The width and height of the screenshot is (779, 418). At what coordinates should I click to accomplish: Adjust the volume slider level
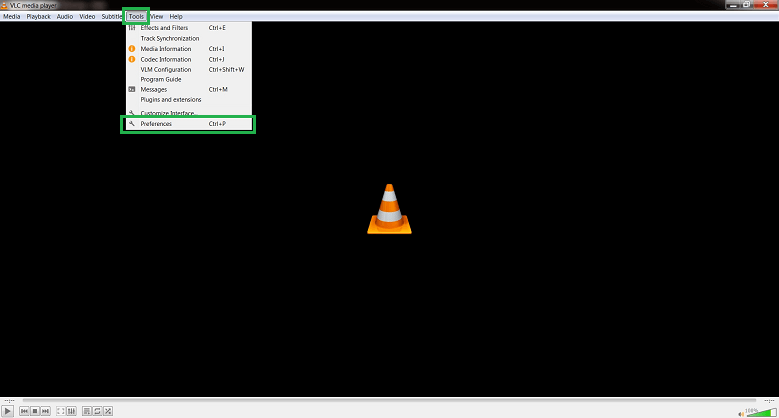pos(761,412)
